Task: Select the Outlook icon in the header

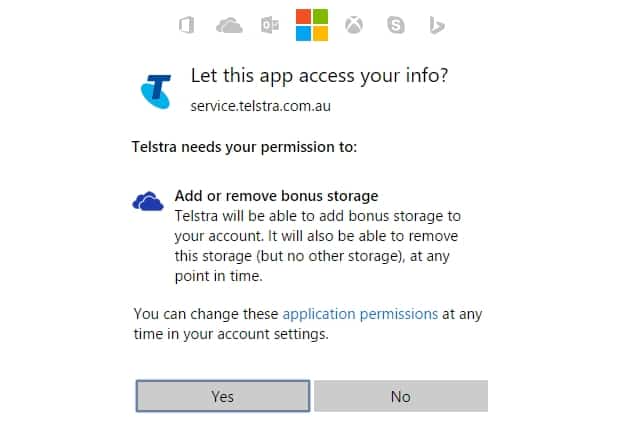Action: tap(270, 25)
